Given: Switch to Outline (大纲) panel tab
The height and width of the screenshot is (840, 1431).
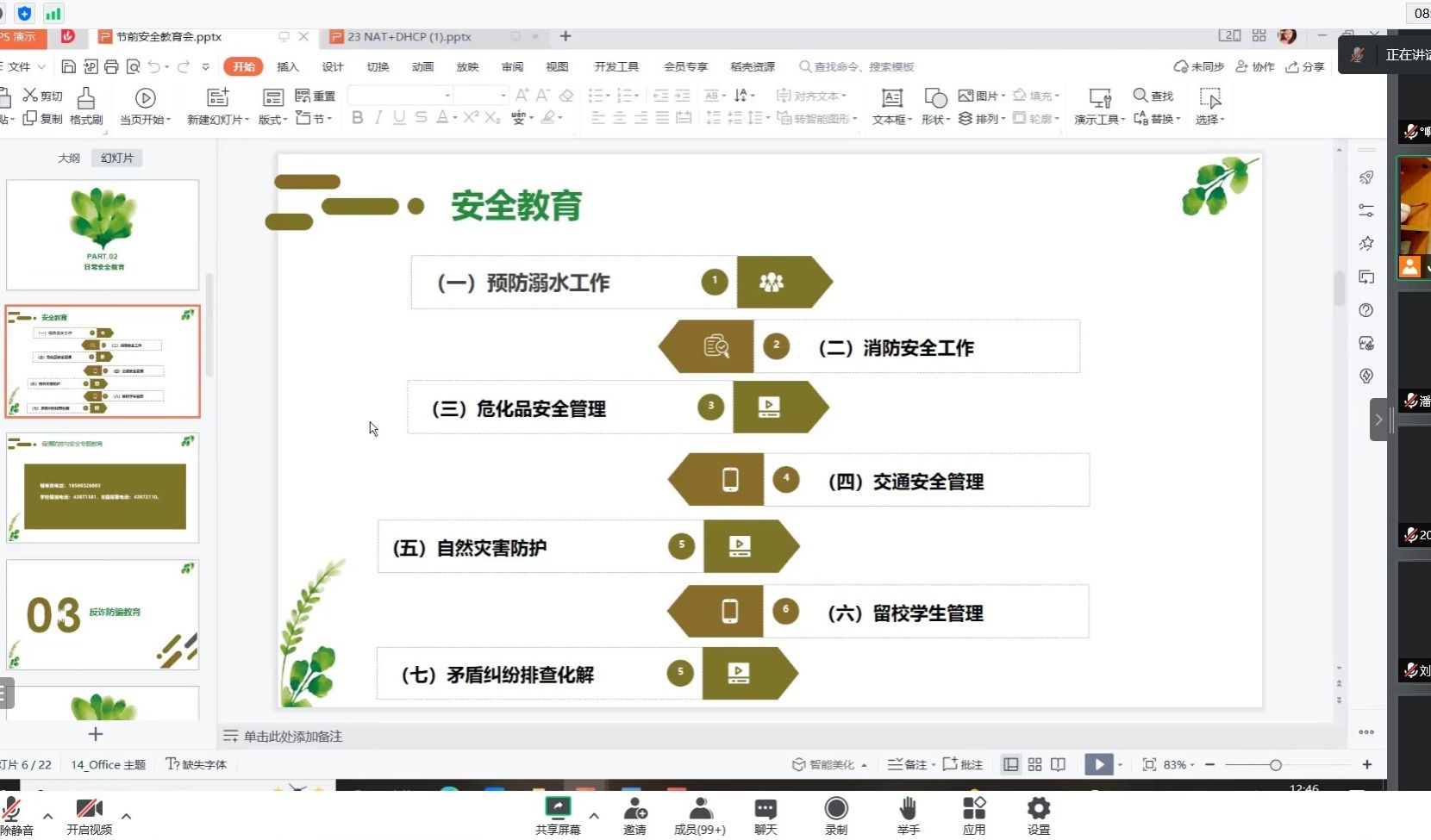Looking at the screenshot, I should click(69, 158).
